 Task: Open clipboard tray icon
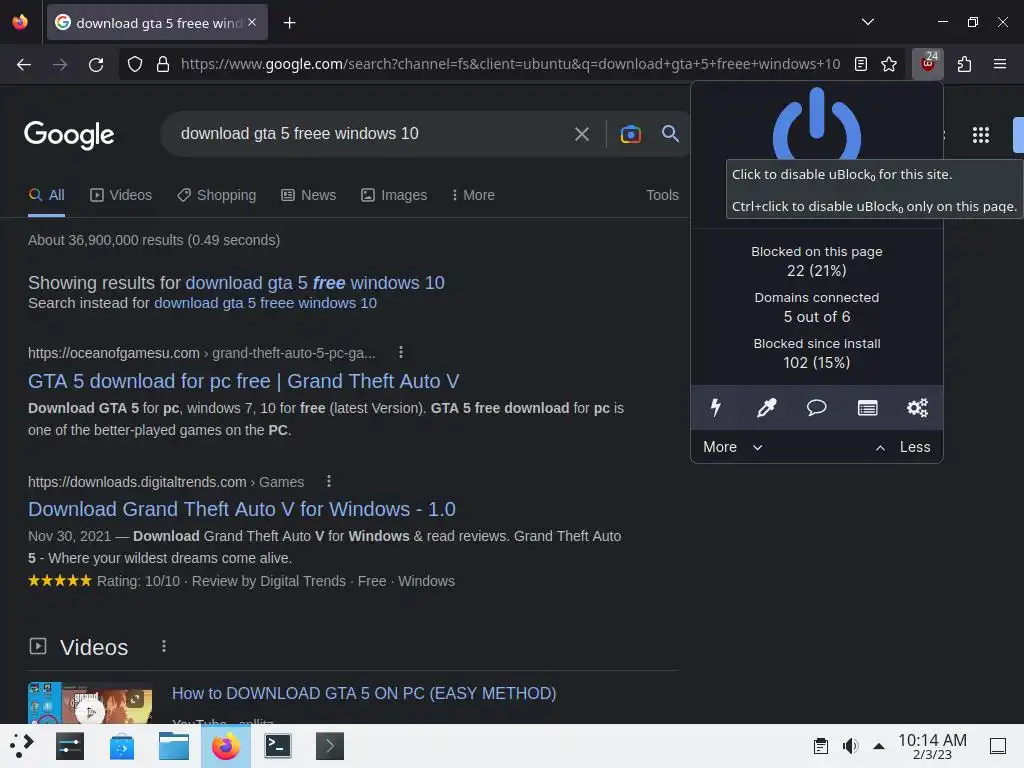tap(821, 746)
